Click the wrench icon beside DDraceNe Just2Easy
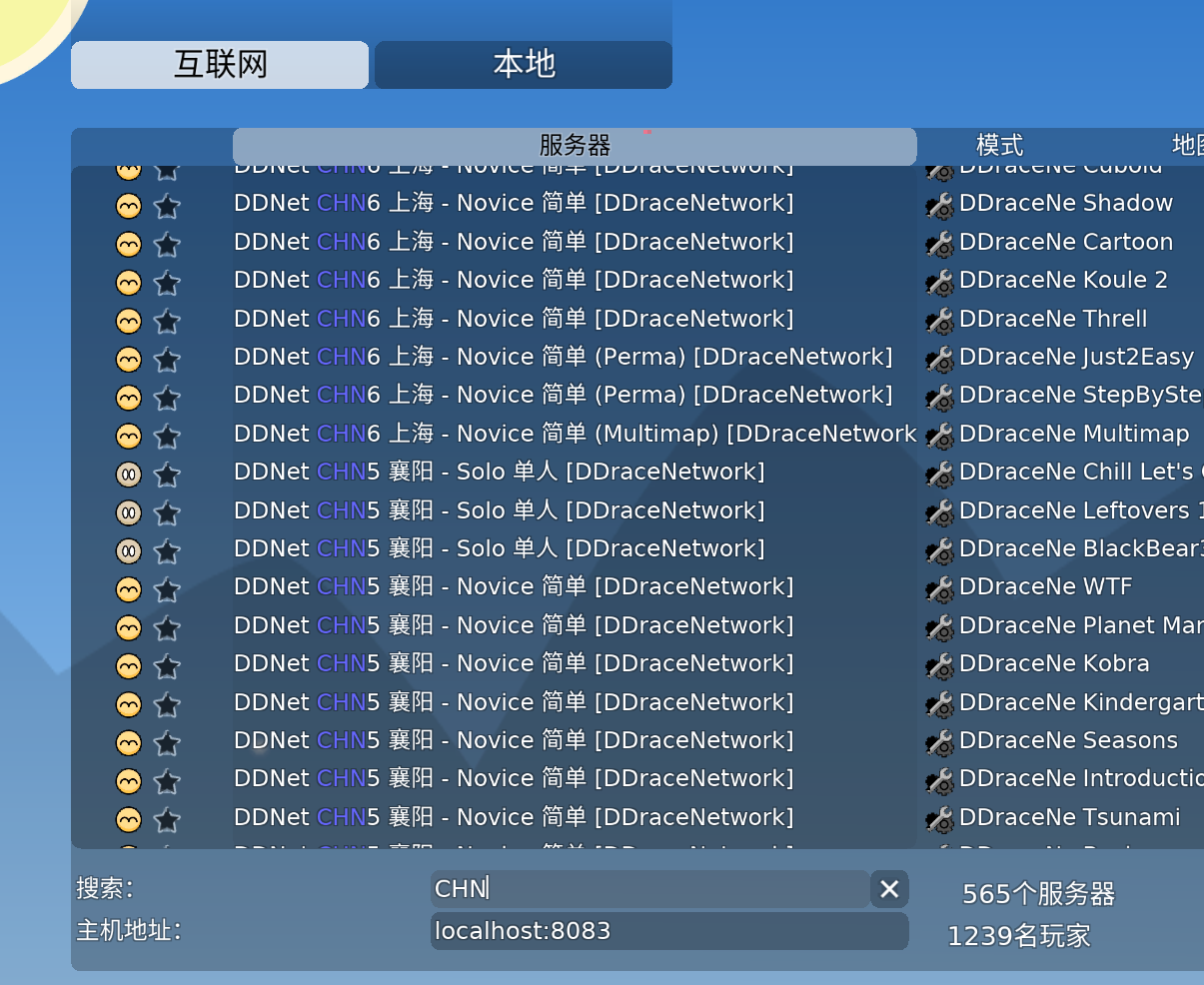 [x=939, y=359]
